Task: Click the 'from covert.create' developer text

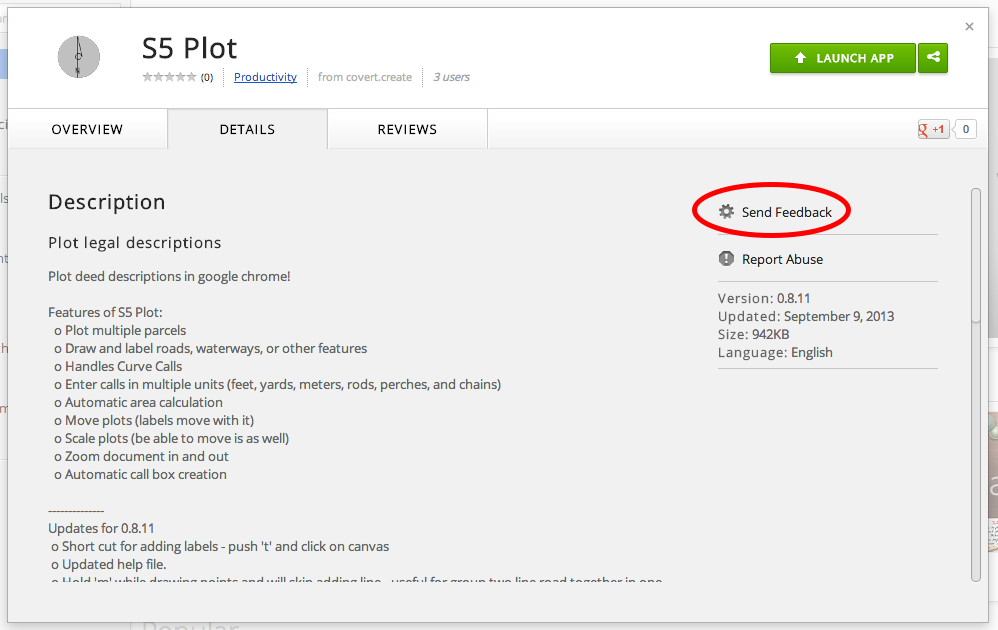Action: point(365,77)
